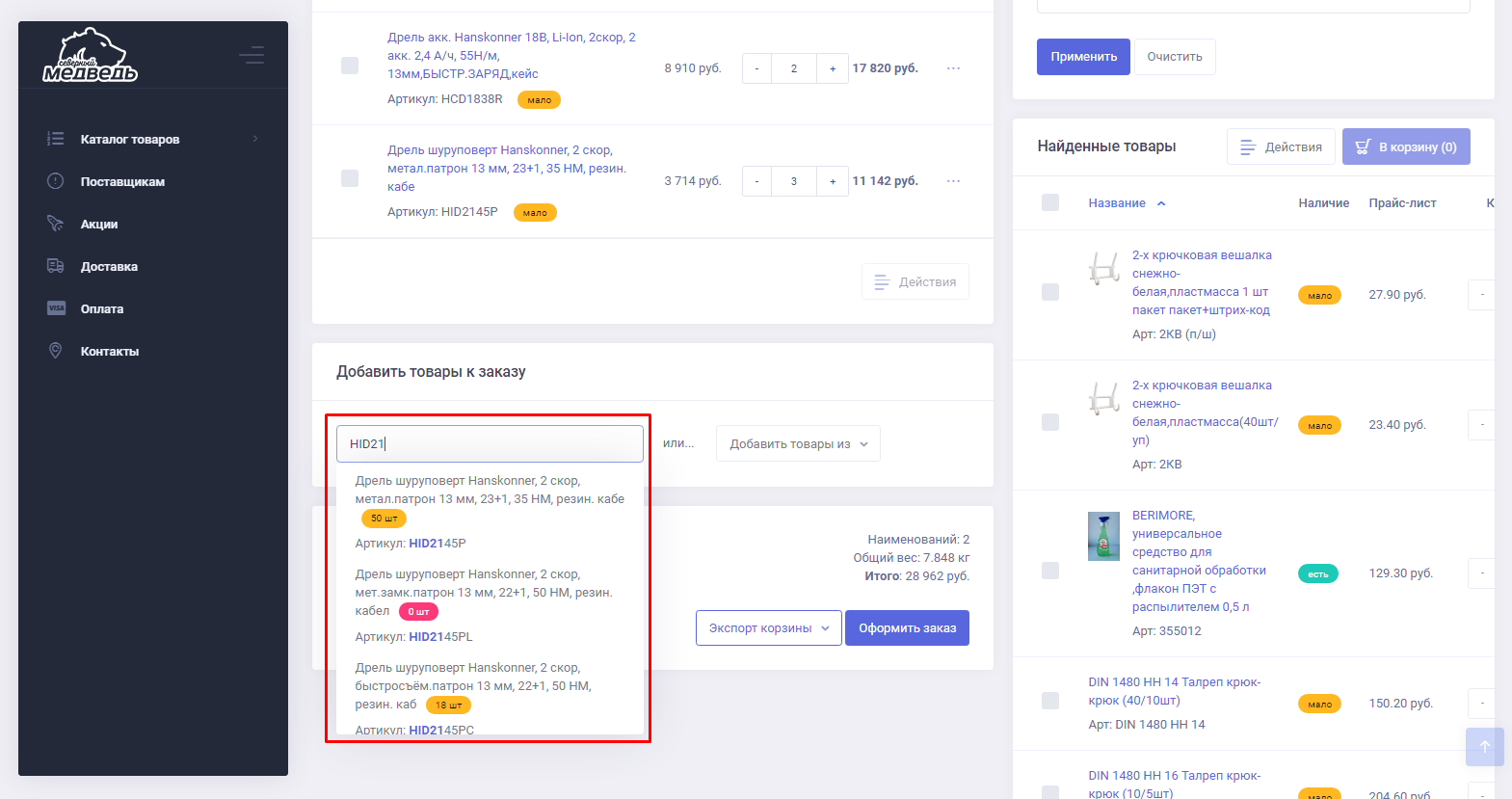Click the quantity field showing 2

tap(794, 68)
